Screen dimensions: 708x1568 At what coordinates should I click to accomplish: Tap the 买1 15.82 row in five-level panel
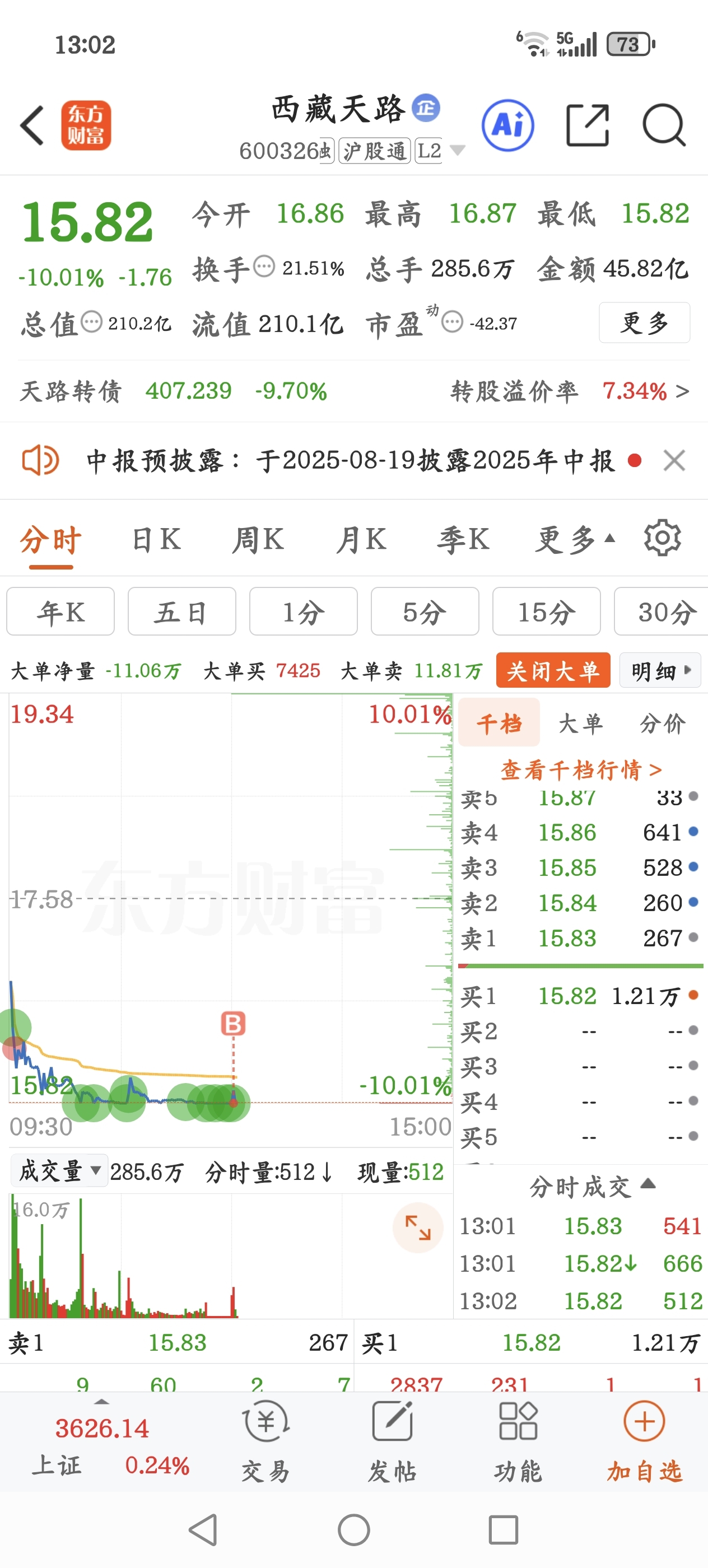point(580,996)
